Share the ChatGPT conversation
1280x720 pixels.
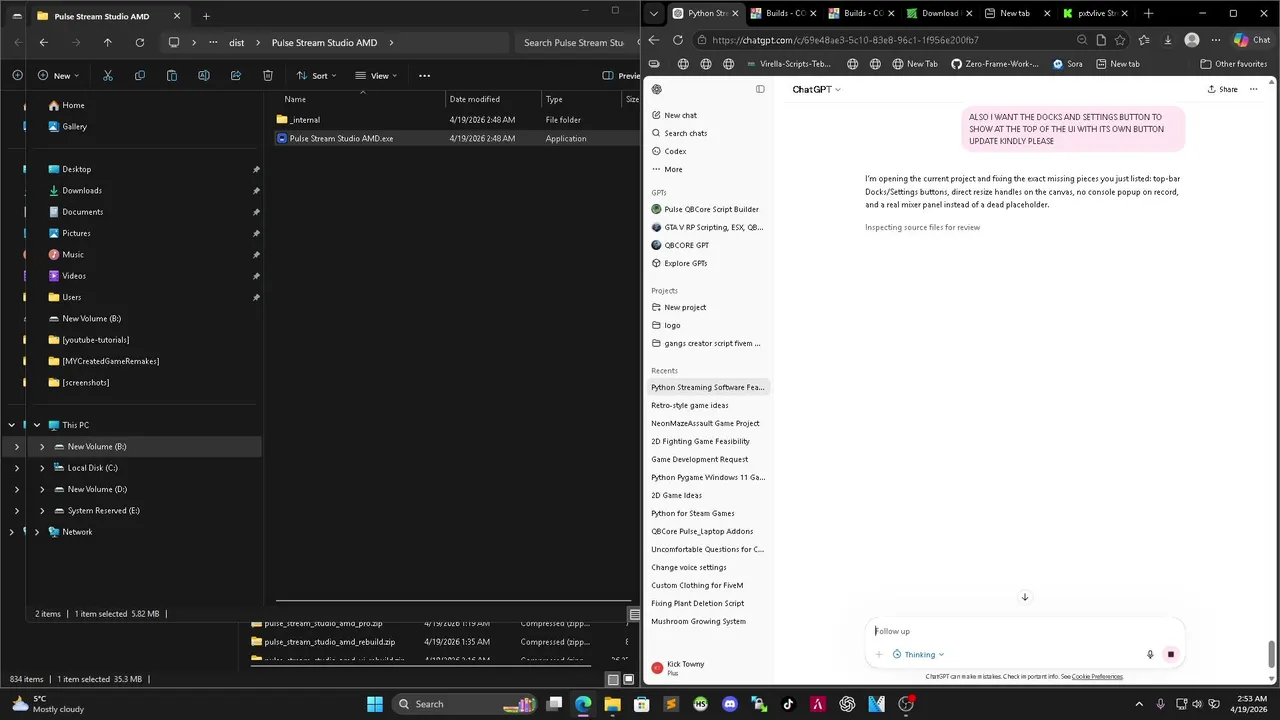[x=1222, y=89]
